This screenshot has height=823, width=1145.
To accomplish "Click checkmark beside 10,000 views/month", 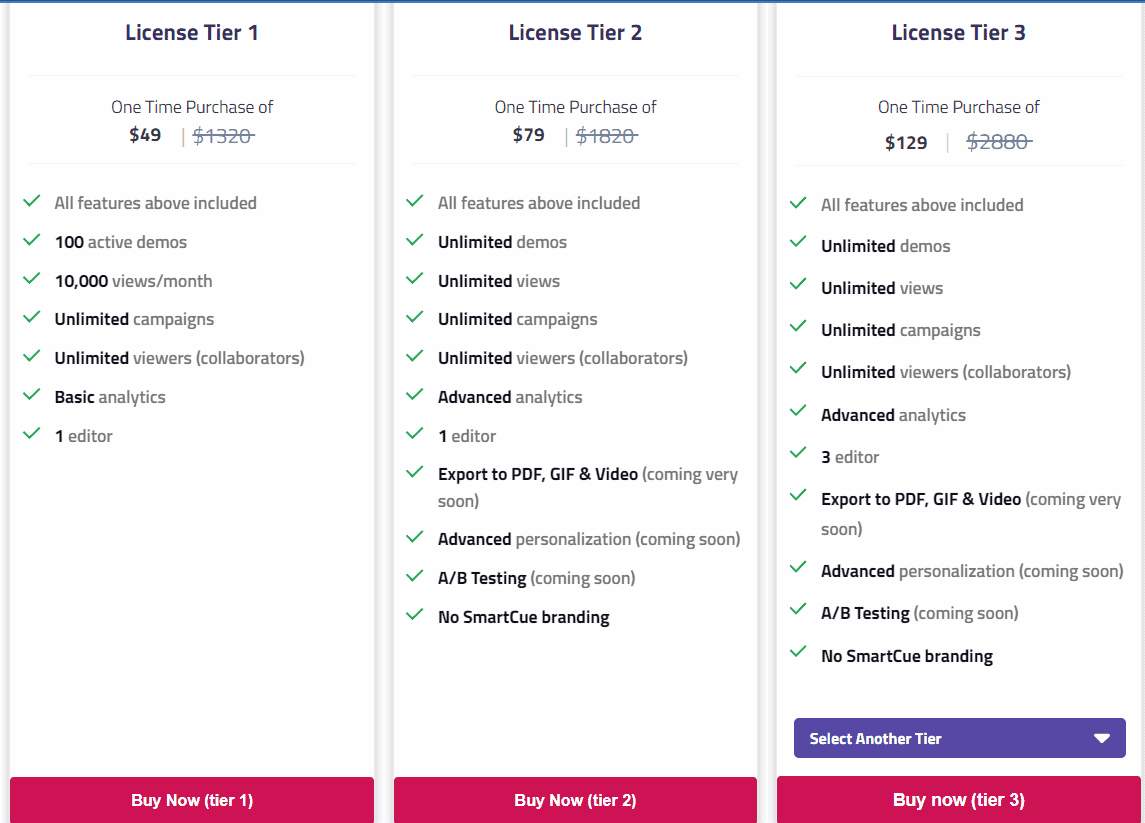I will pos(32,280).
